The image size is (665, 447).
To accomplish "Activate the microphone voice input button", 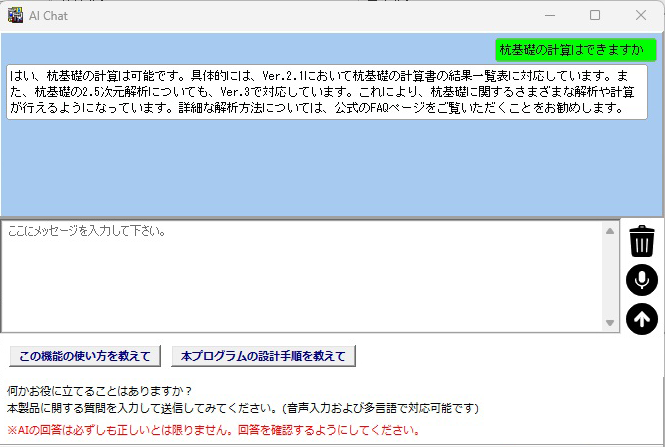I will tap(642, 280).
